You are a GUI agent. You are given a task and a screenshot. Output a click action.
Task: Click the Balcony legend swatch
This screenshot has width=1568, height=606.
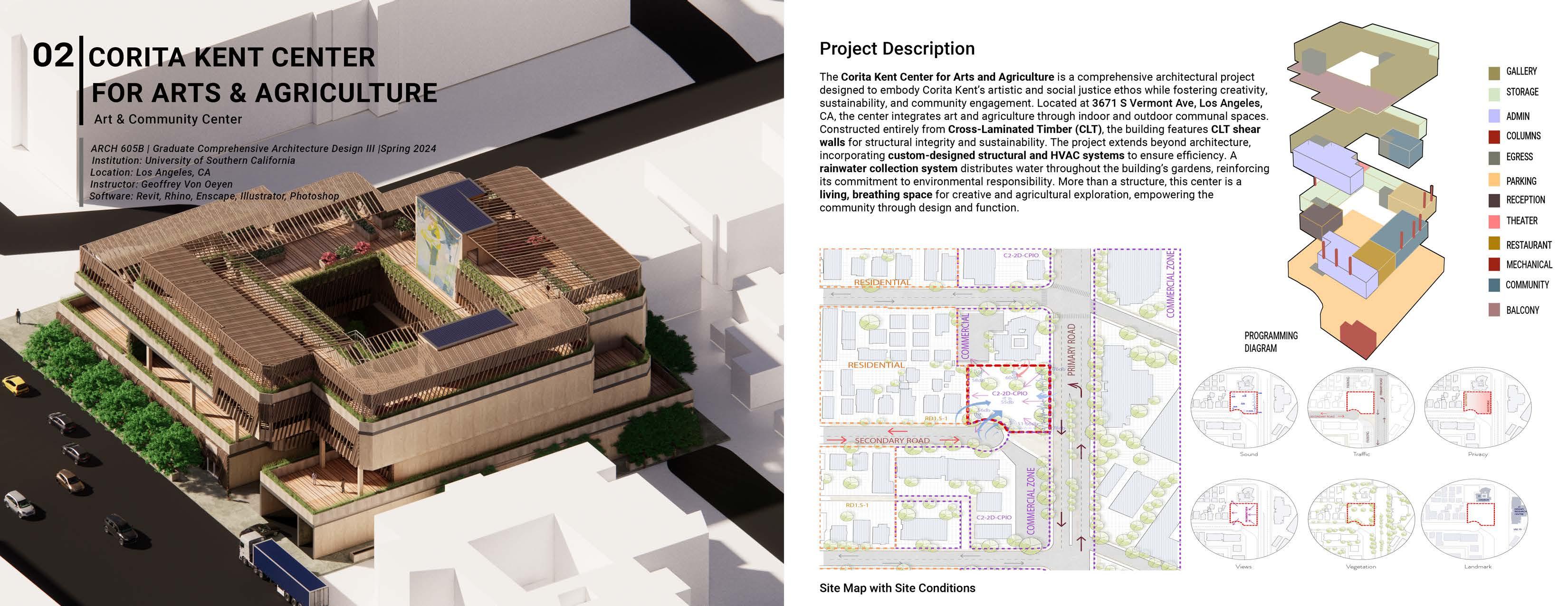(1494, 309)
